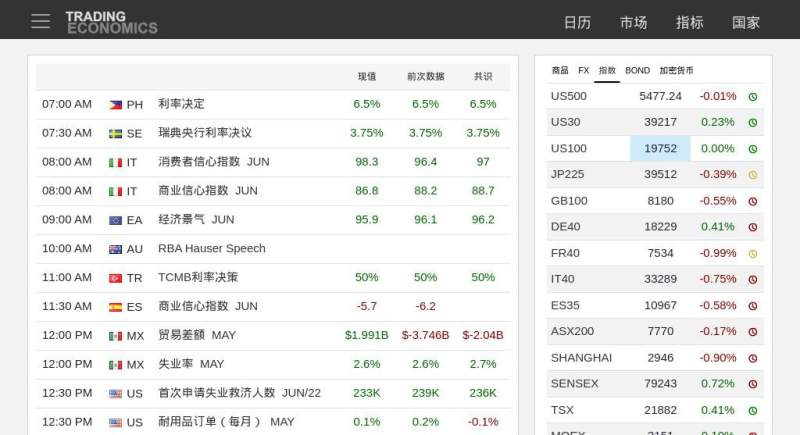This screenshot has width=800, height=435.
Task: Click the highlighted US100 value 19752
Action: pos(660,148)
